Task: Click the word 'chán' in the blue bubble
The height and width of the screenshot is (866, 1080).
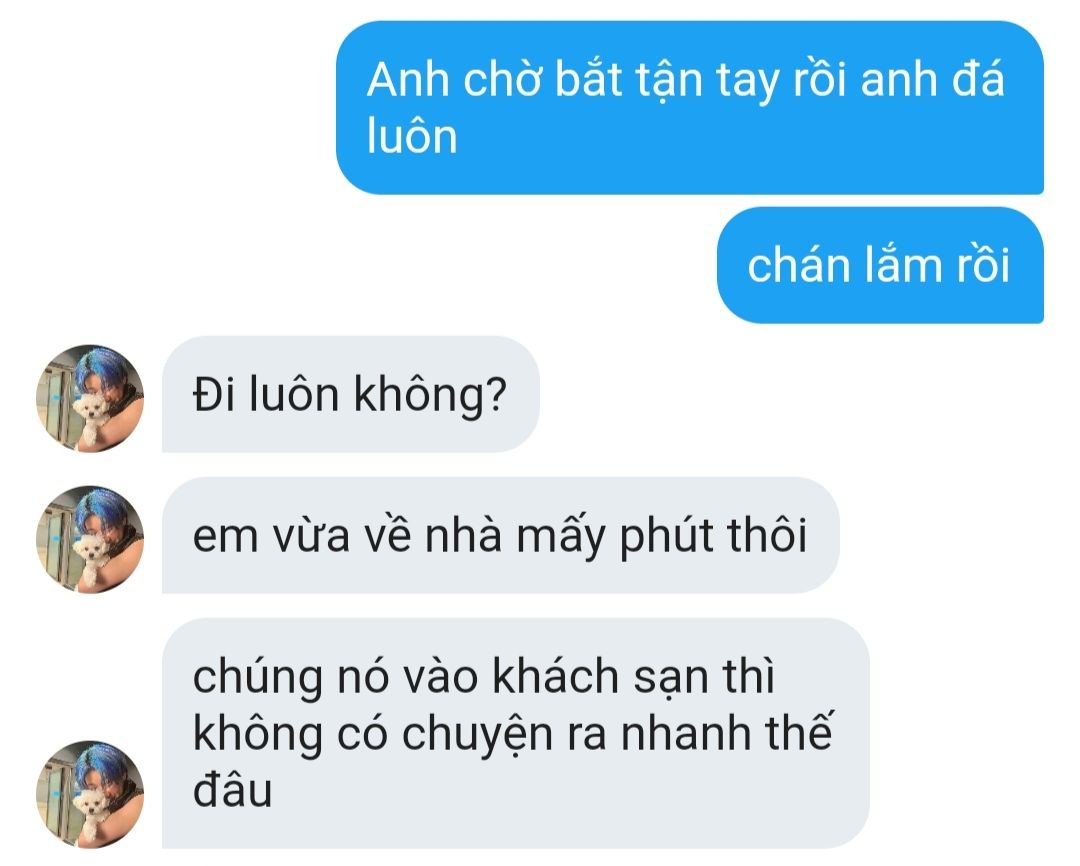Action: (799, 265)
